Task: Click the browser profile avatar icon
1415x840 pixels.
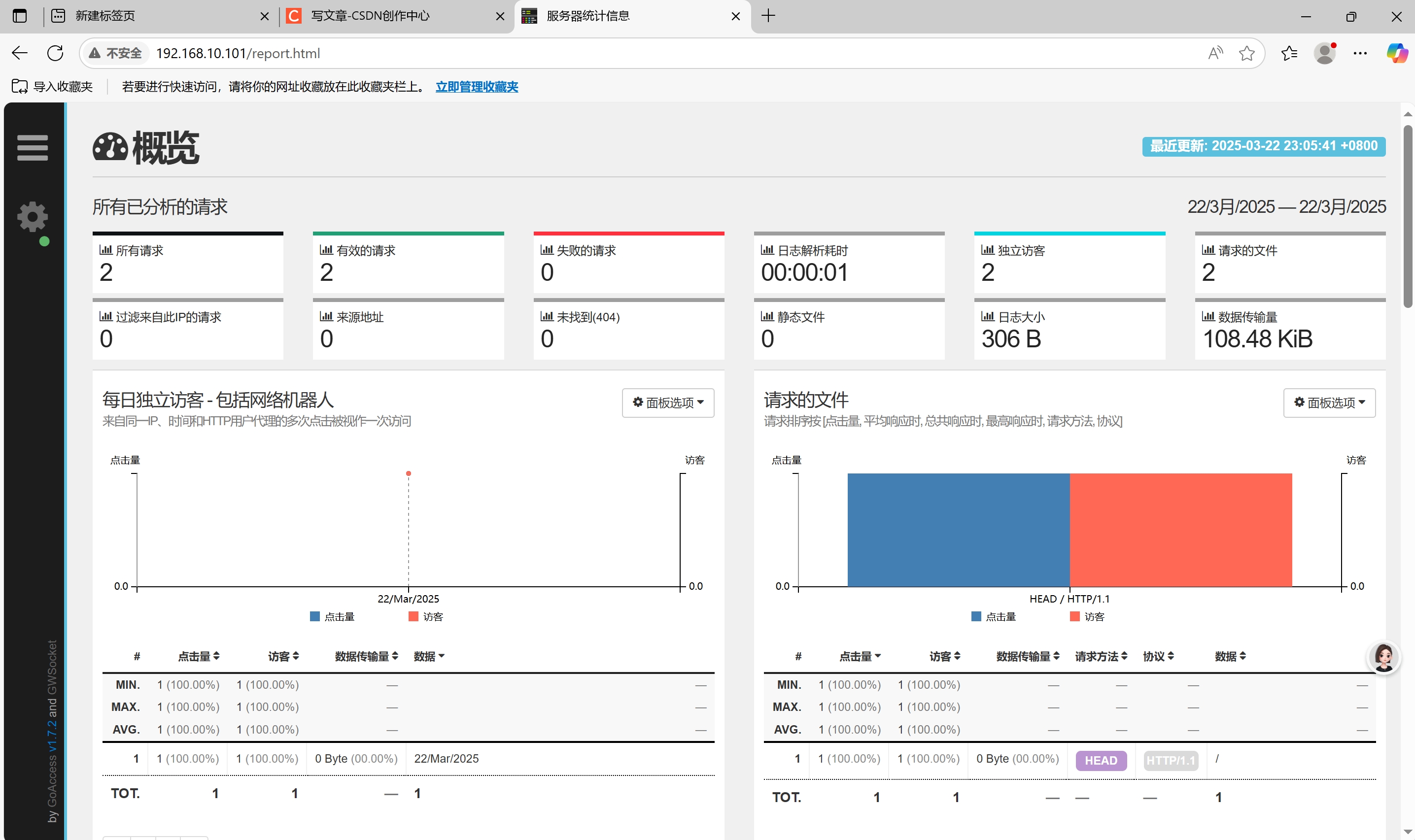Action: (x=1324, y=53)
